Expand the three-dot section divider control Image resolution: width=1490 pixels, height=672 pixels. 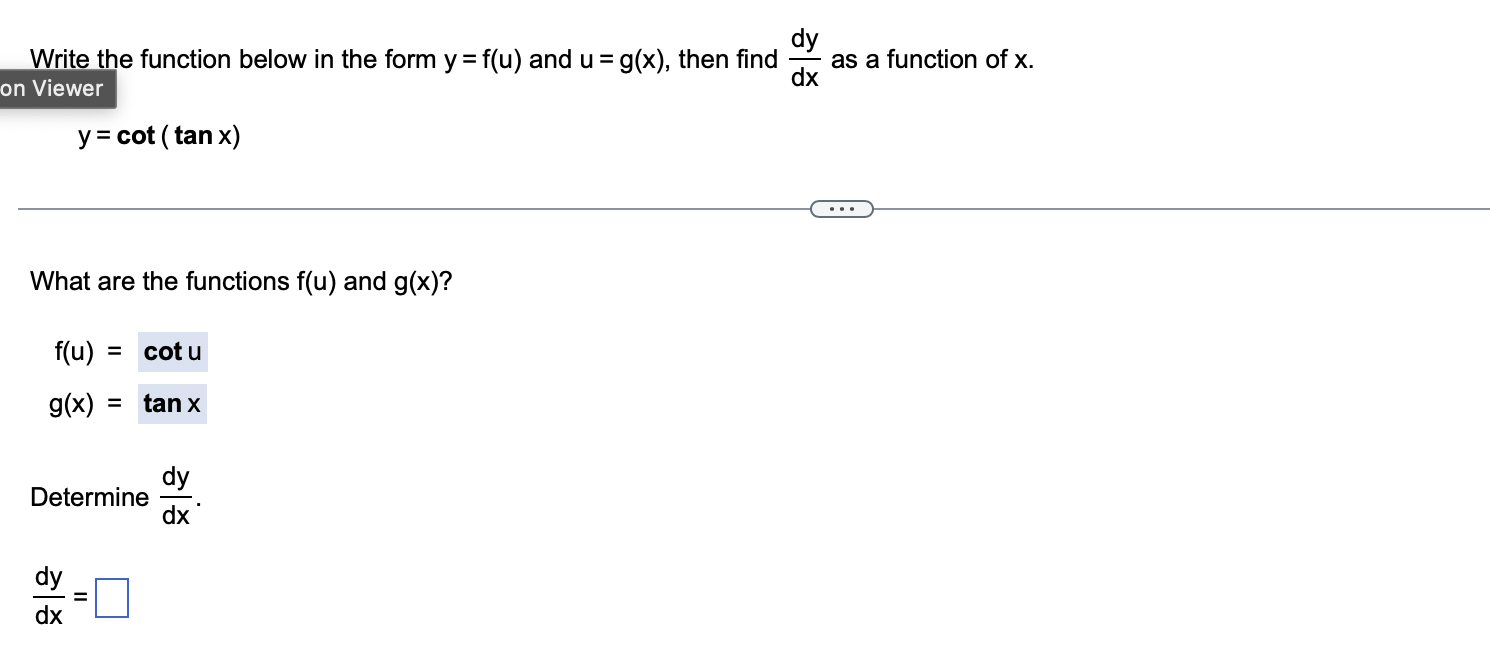pyautogui.click(x=841, y=207)
